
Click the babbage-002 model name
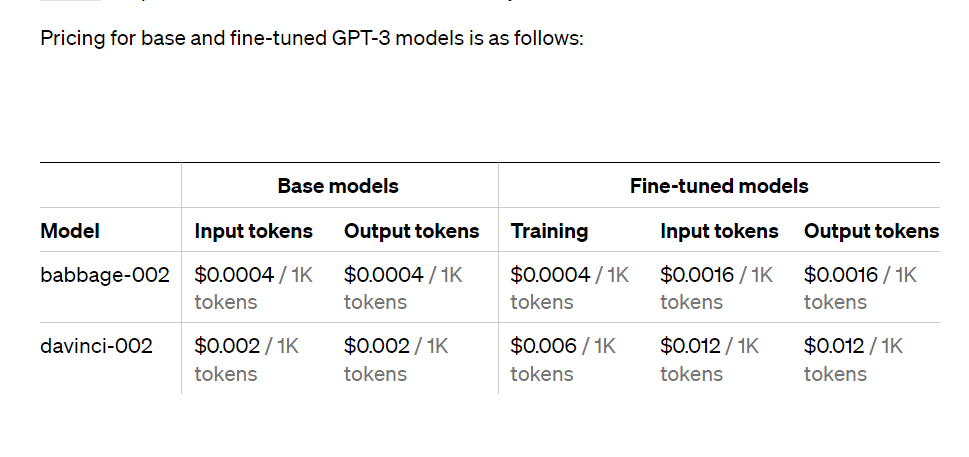tap(105, 275)
